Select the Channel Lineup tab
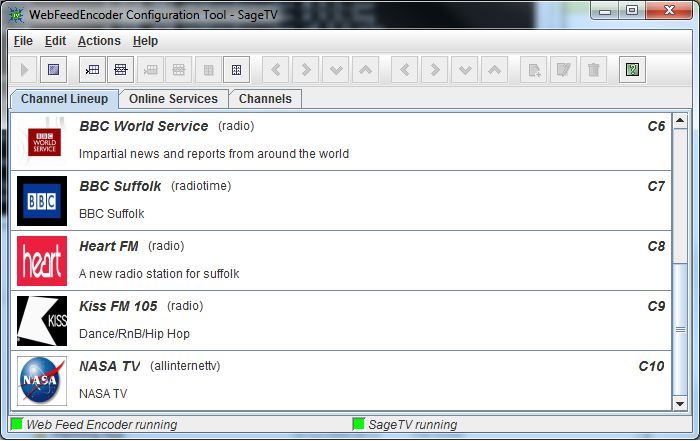Image resolution: width=700 pixels, height=441 pixels. tap(64, 99)
